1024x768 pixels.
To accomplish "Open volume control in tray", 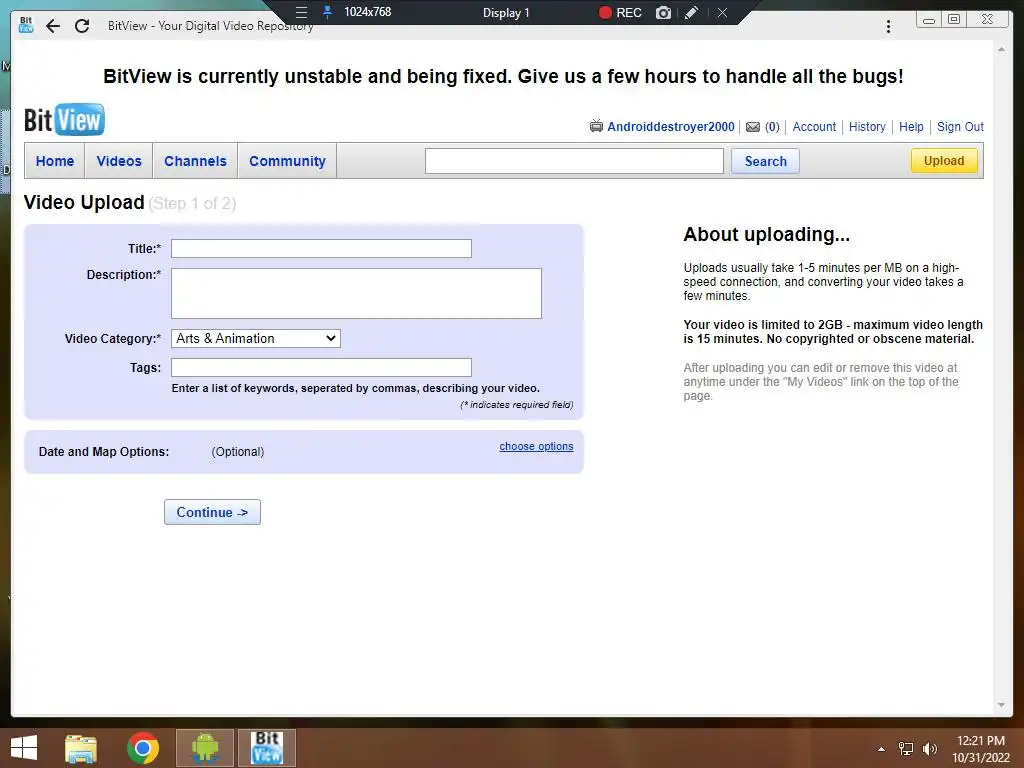I will 929,749.
